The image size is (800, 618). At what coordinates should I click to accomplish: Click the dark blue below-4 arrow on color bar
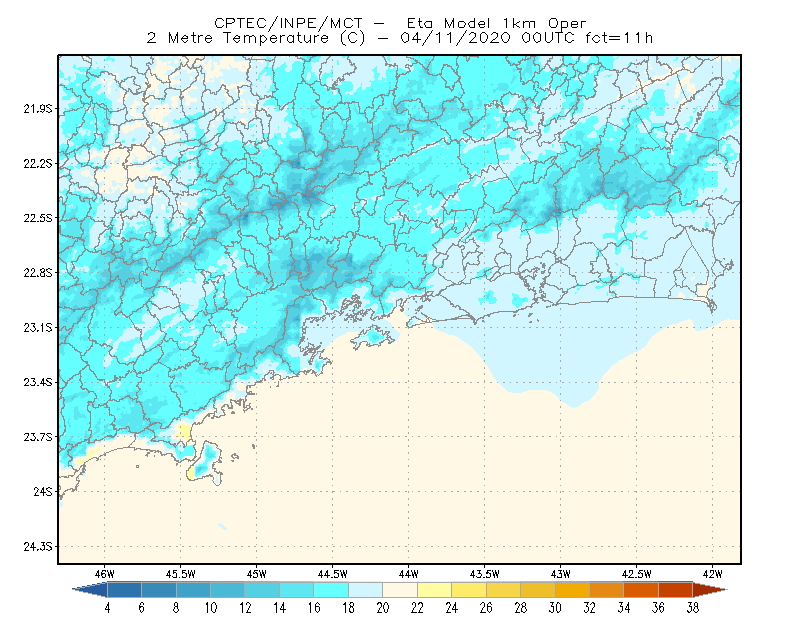92,590
